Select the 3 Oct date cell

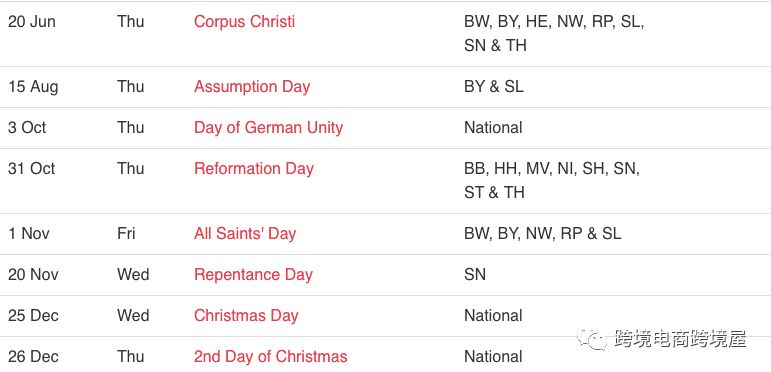pos(27,128)
